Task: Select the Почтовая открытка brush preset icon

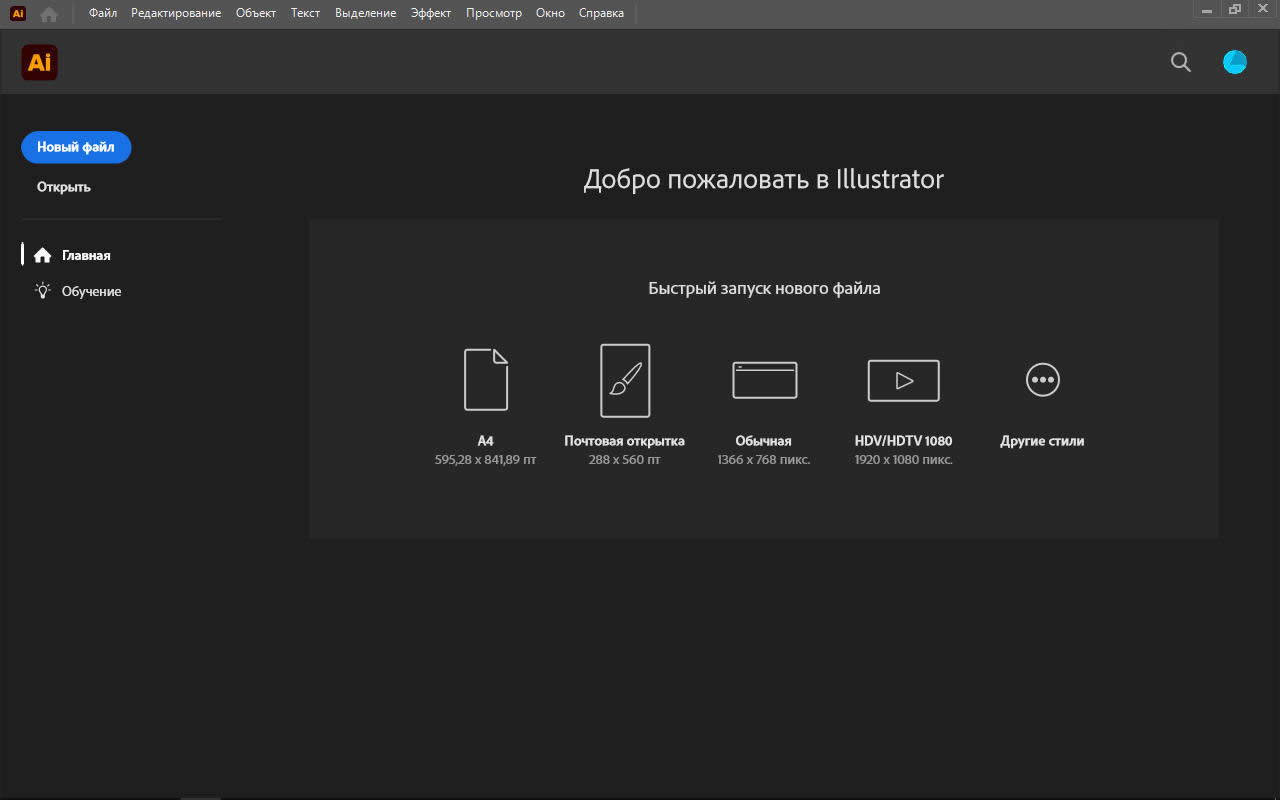Action: tap(625, 380)
